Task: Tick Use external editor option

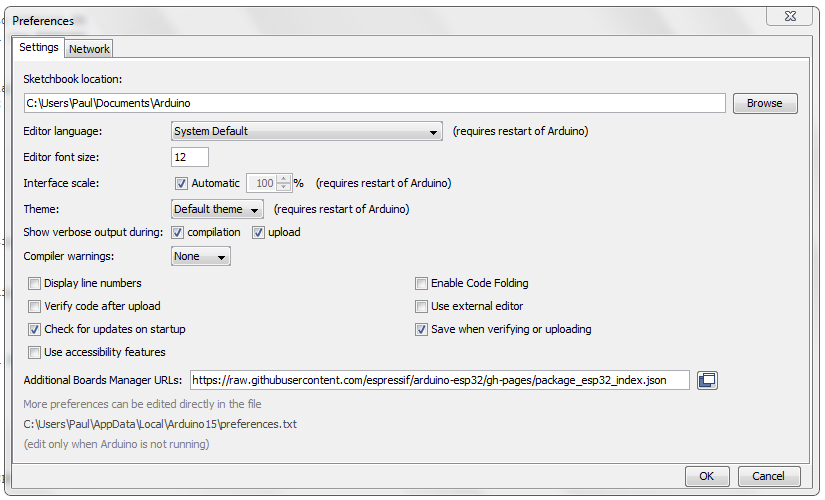Action: pos(422,307)
